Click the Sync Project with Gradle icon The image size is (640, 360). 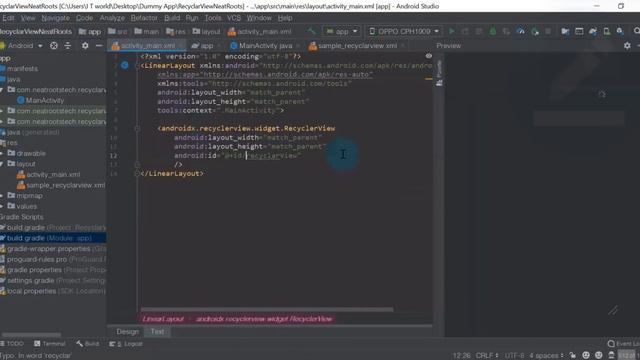[593, 31]
